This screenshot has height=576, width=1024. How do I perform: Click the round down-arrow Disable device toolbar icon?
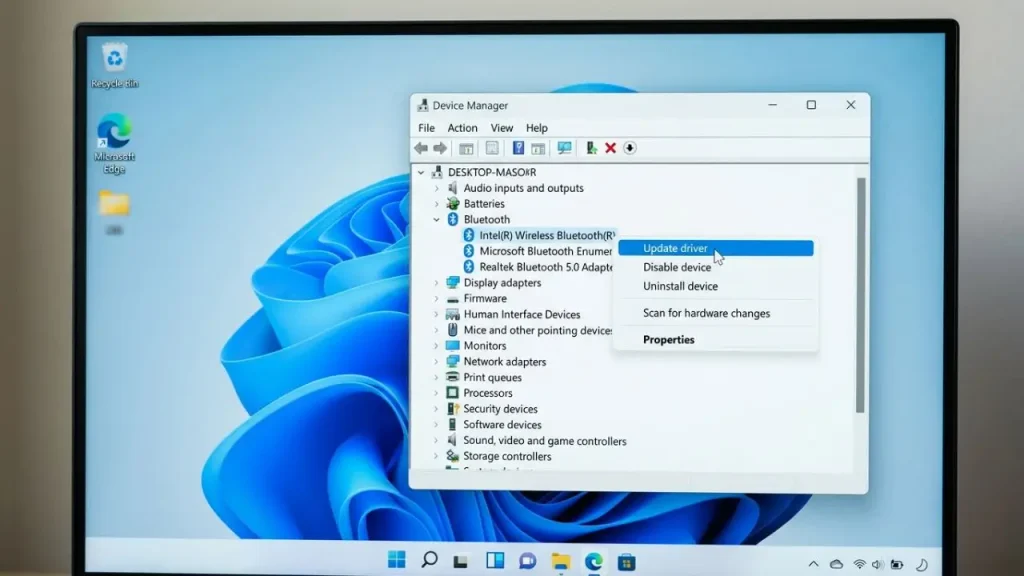pos(630,148)
